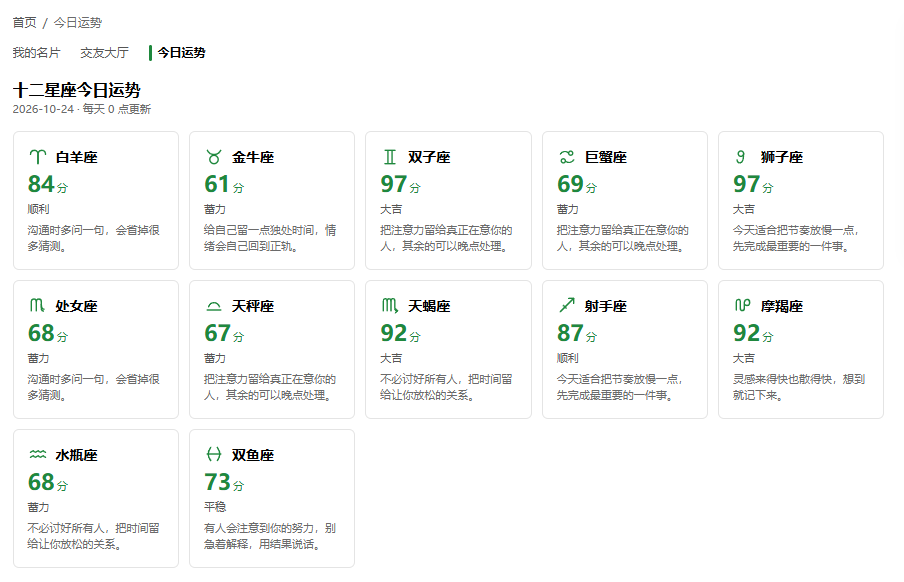
Task: Click the score 73 on the 双鱼座 card
Action: point(217,482)
